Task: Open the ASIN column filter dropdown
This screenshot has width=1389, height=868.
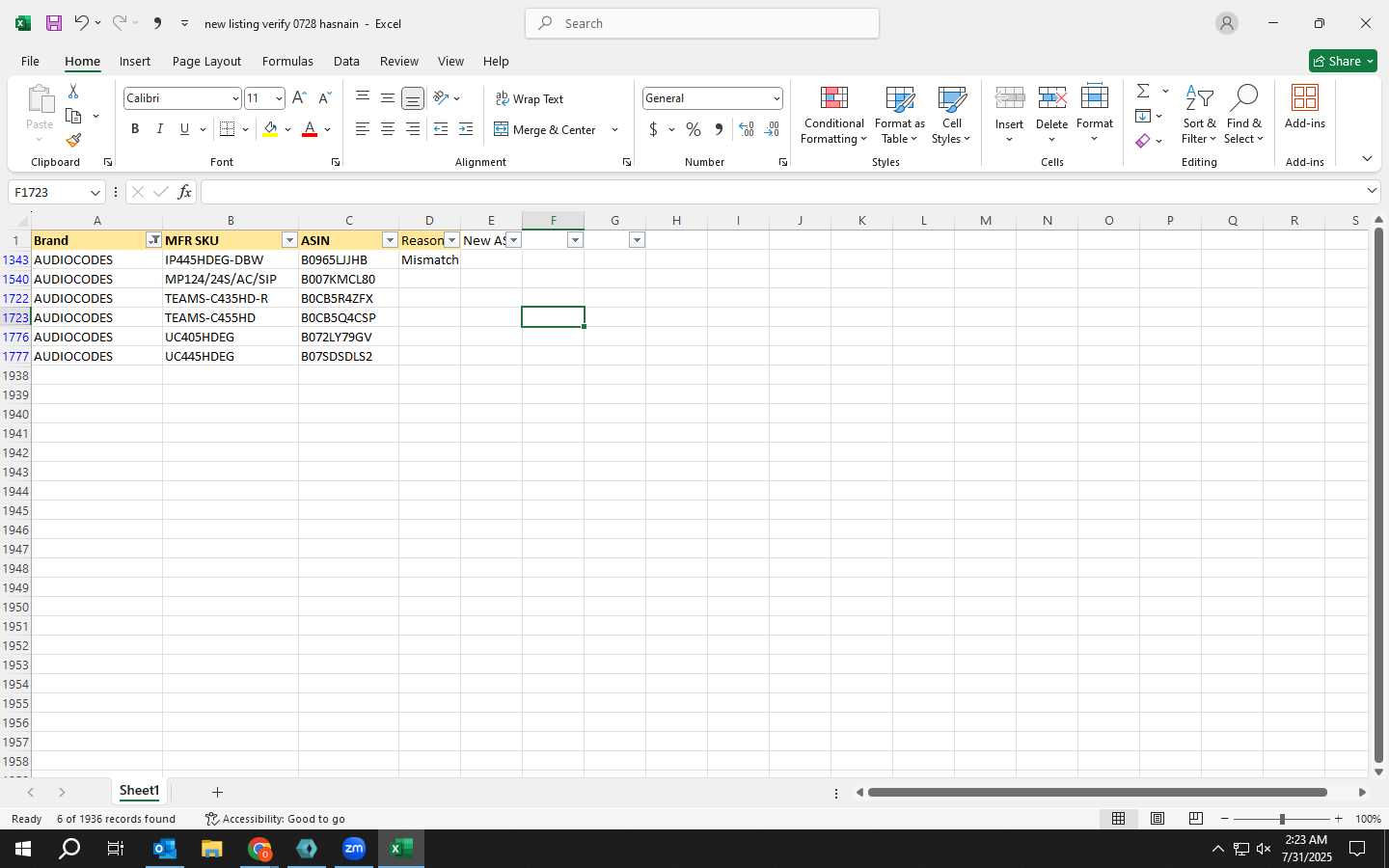Action: (390, 240)
